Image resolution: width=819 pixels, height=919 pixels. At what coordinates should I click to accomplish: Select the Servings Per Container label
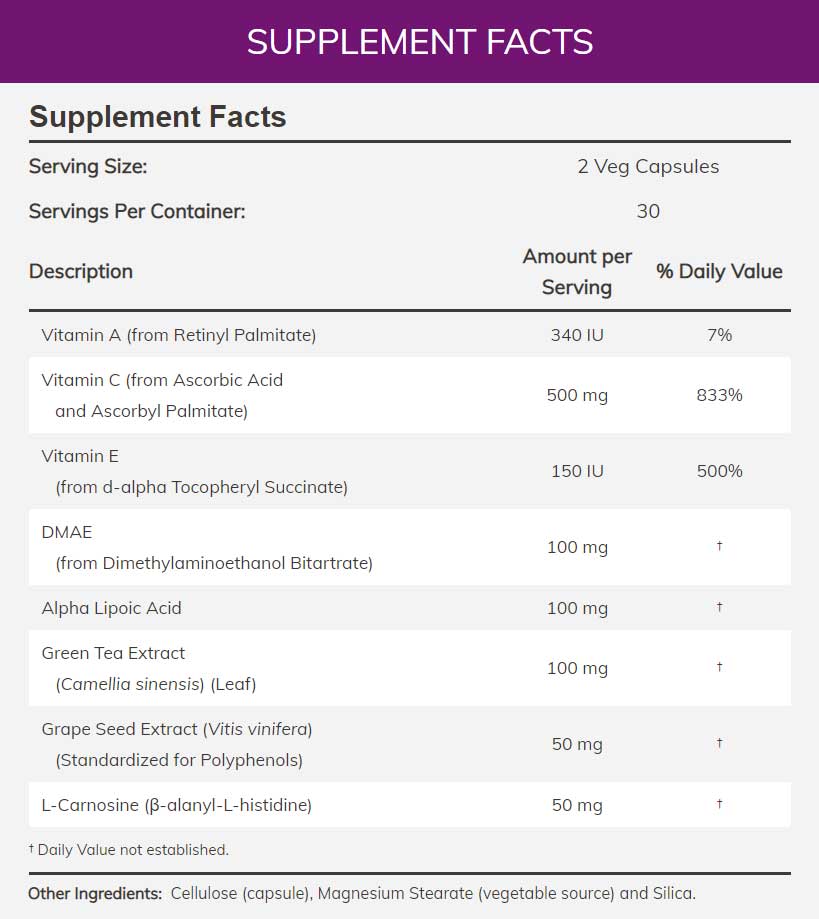click(x=137, y=212)
